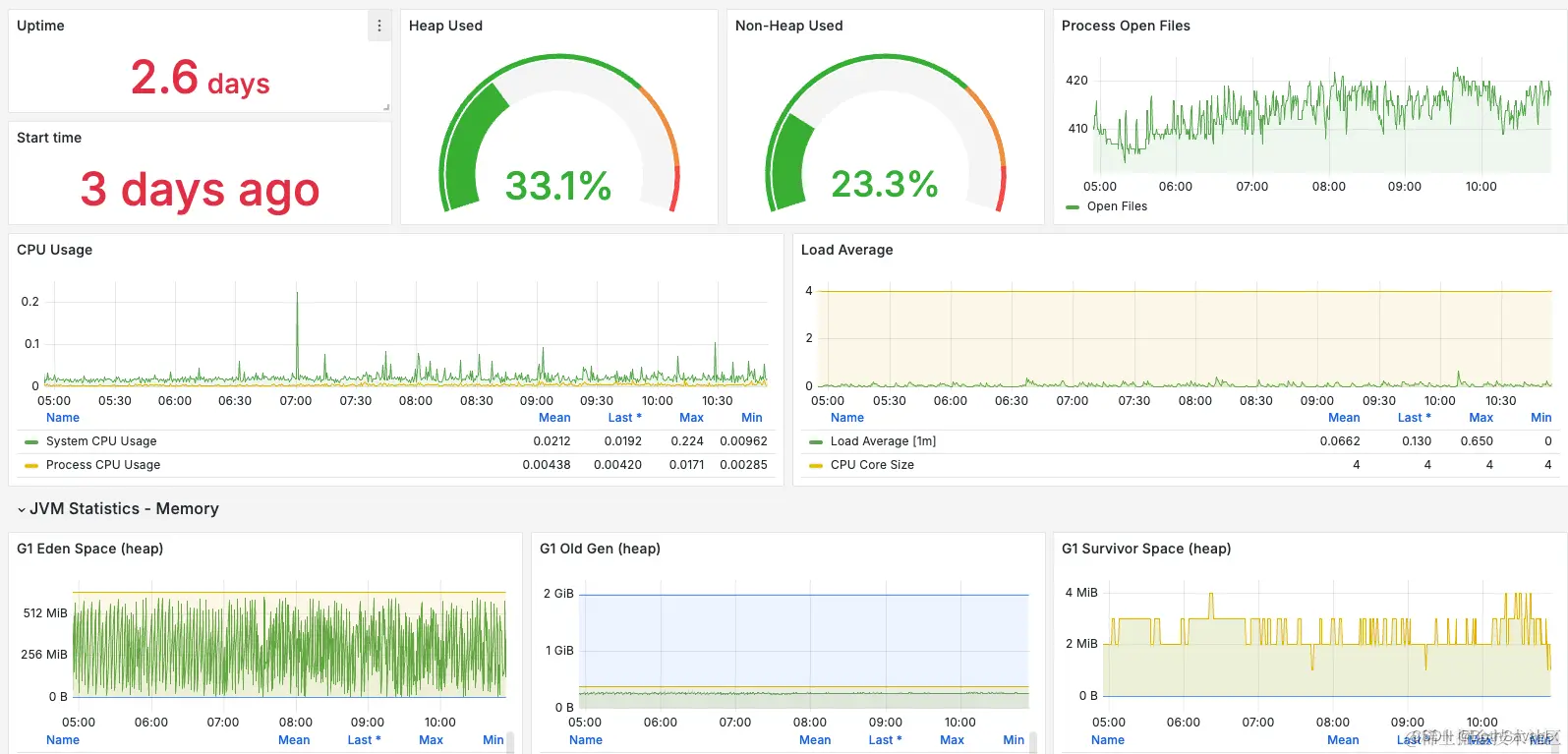Viewport: 1568px width, 754px height.
Task: Sort G1 Eden Space legend by Mean
Action: (294, 740)
